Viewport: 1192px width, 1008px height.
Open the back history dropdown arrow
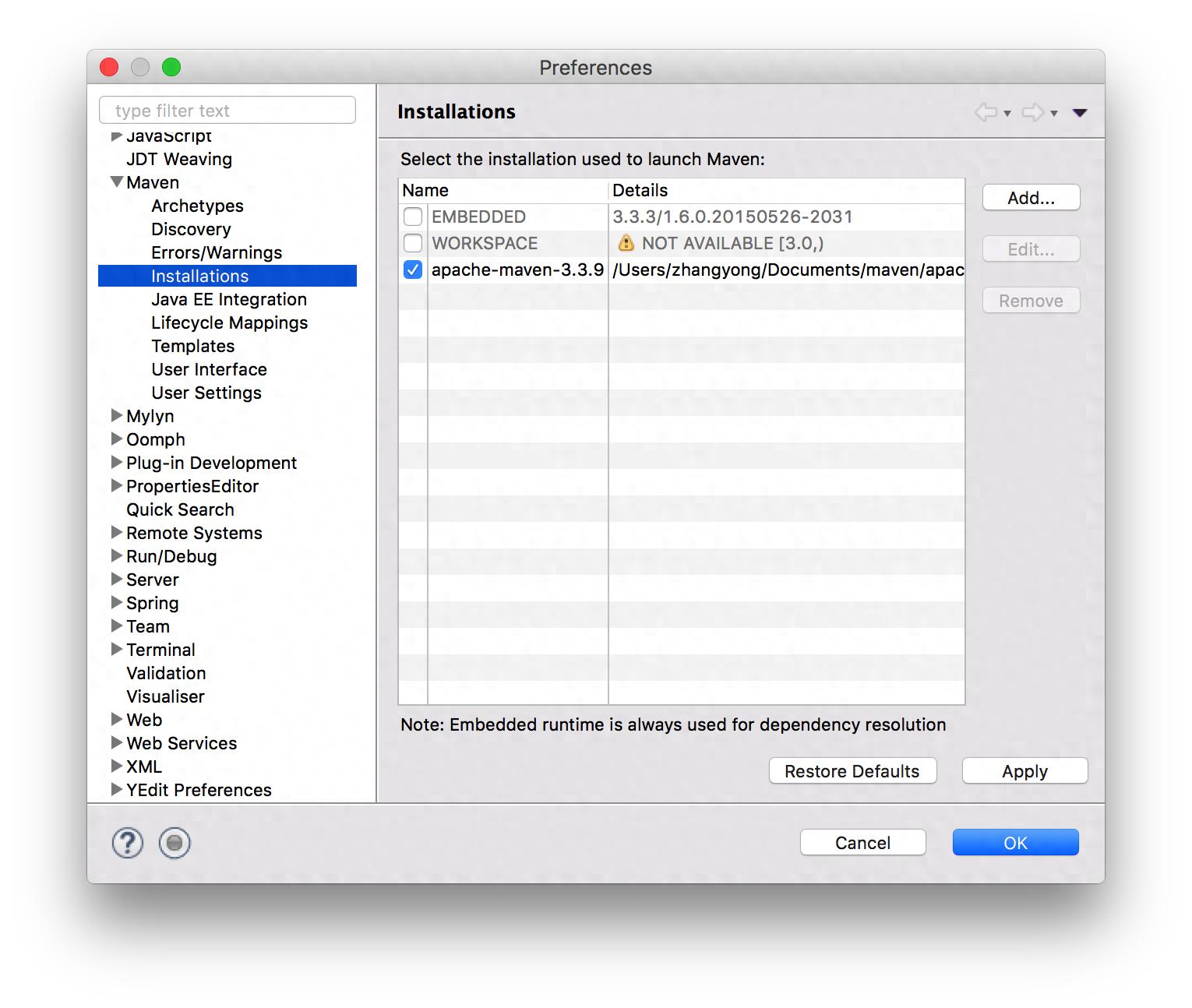(1007, 113)
